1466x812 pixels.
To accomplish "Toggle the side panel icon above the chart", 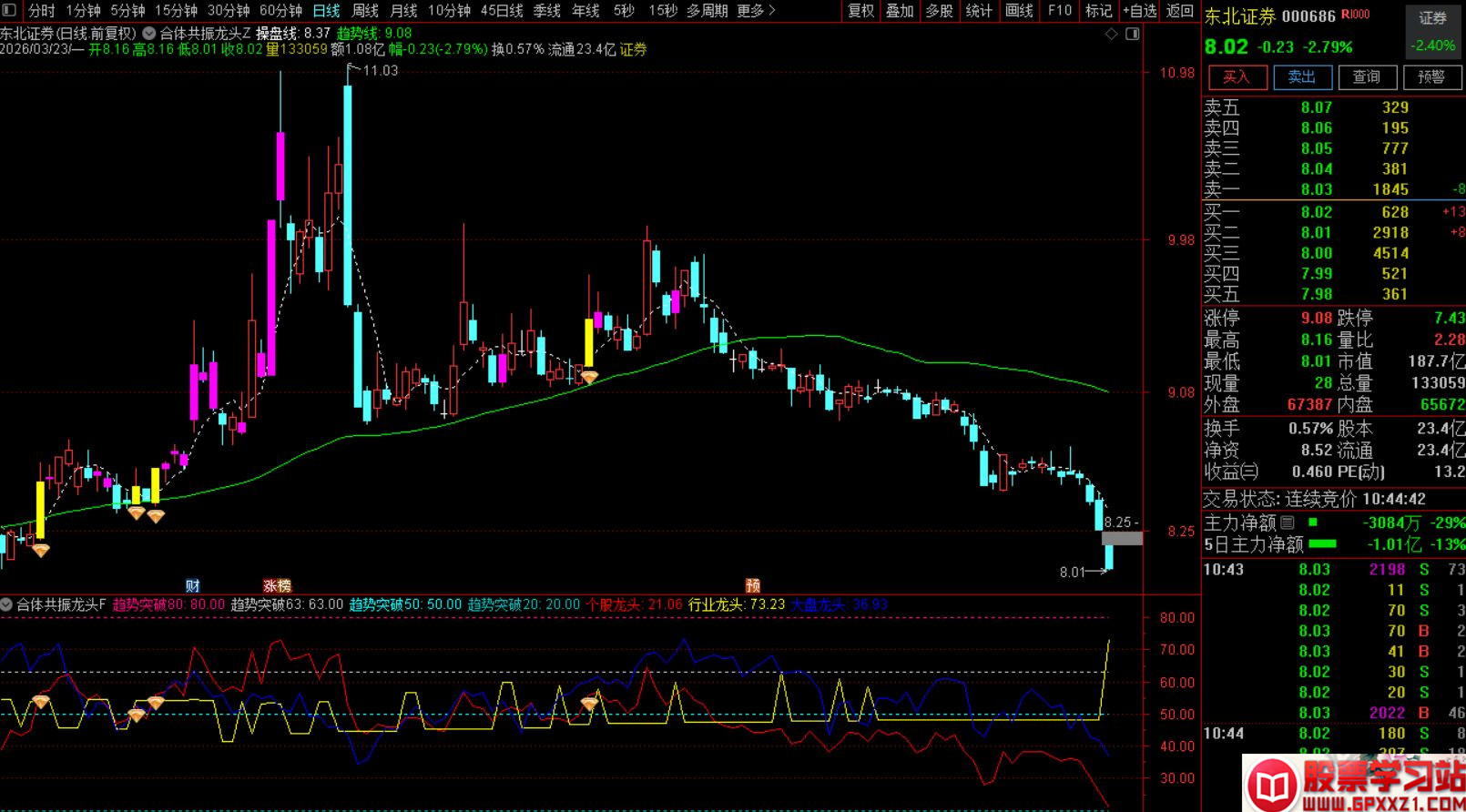I will (x=1133, y=34).
